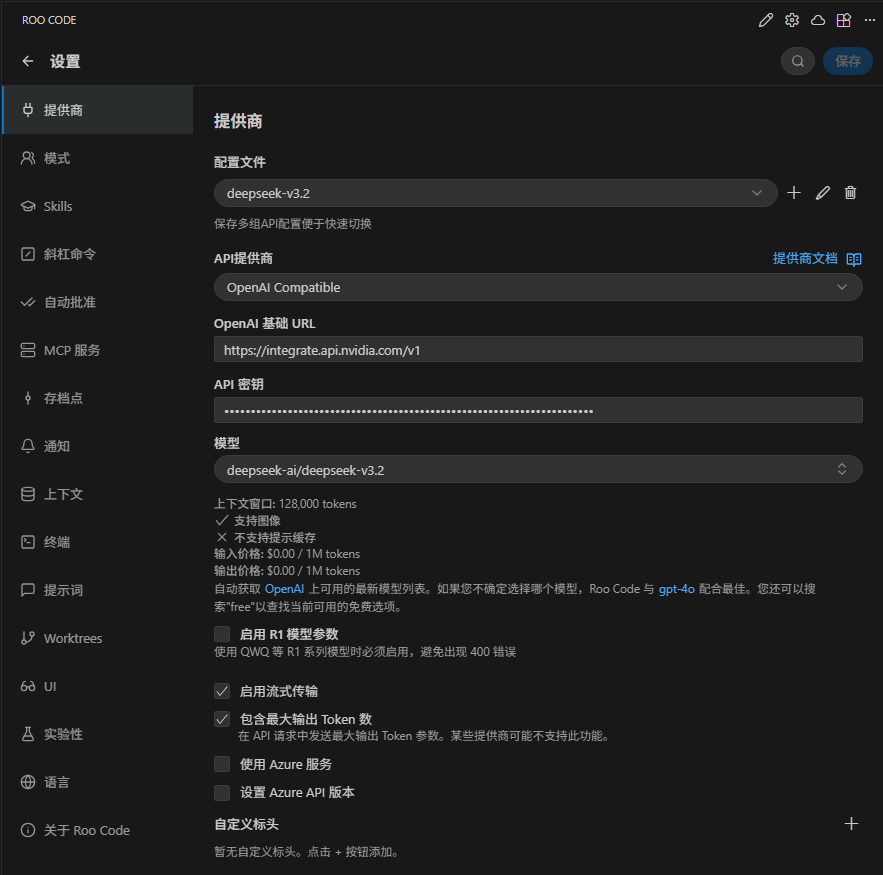The width and height of the screenshot is (883, 875).
Task: Open the deepseek-v3.2 profile dropdown
Action: (x=496, y=193)
